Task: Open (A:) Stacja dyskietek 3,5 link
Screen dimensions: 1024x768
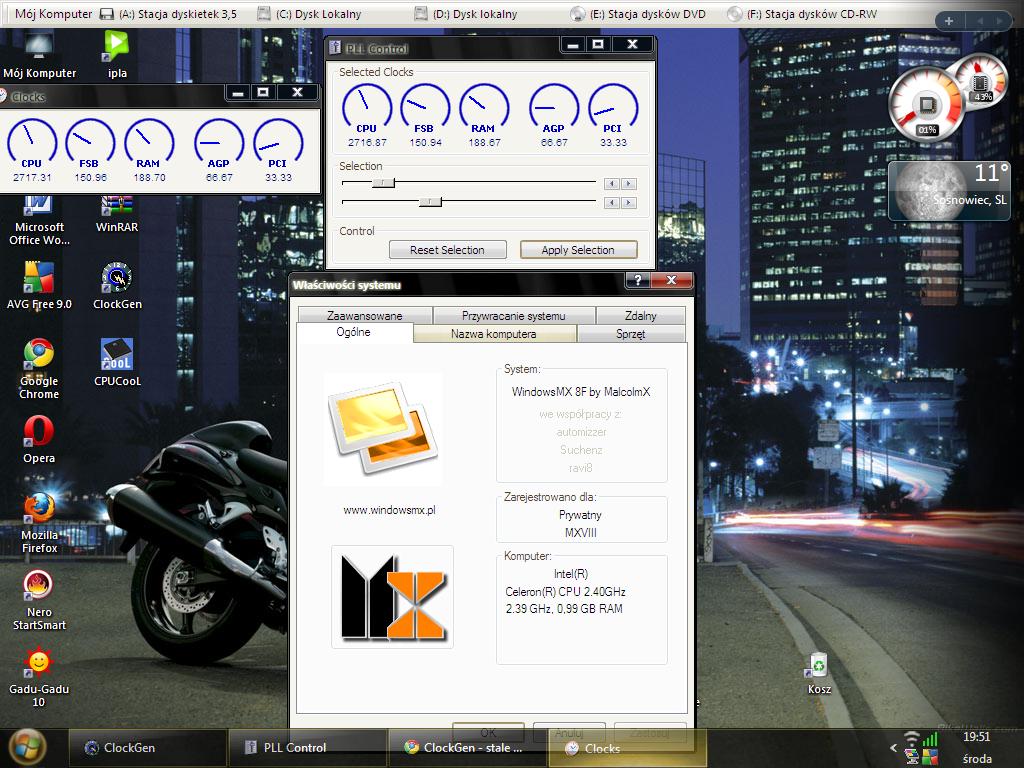Action: [168, 14]
